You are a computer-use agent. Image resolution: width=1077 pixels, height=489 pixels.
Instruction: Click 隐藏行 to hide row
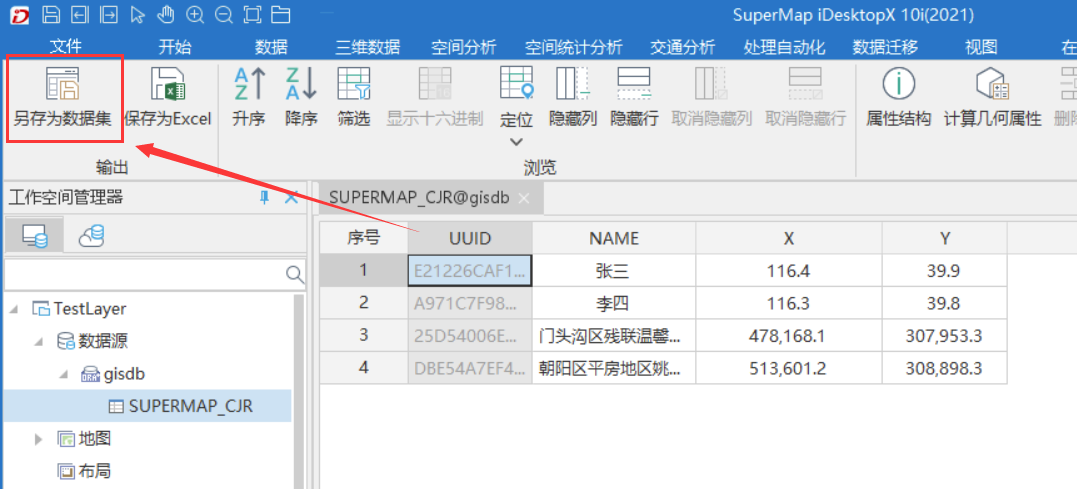(x=634, y=98)
